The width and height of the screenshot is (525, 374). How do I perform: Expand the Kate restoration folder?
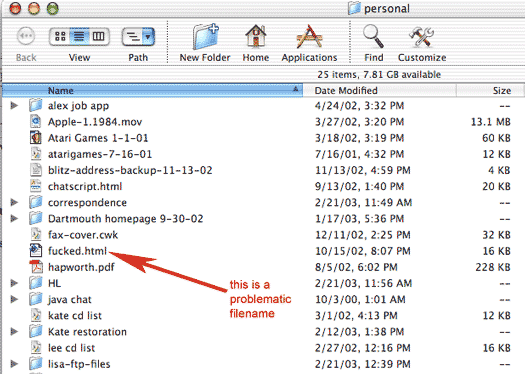[x=14, y=331]
